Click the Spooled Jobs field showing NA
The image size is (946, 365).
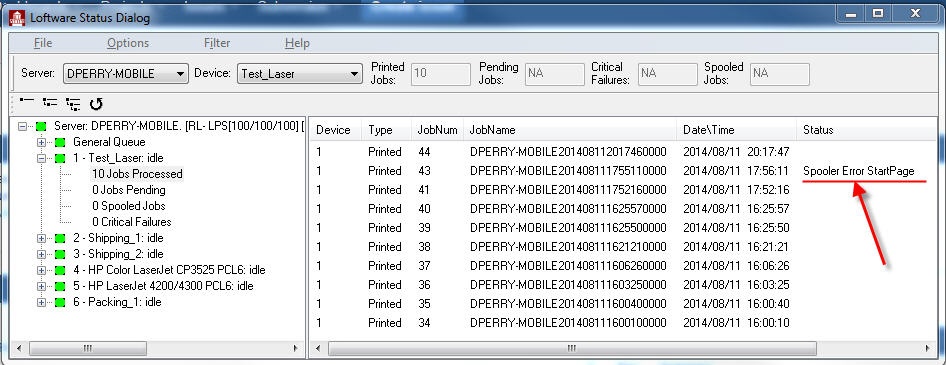pyautogui.click(x=779, y=74)
